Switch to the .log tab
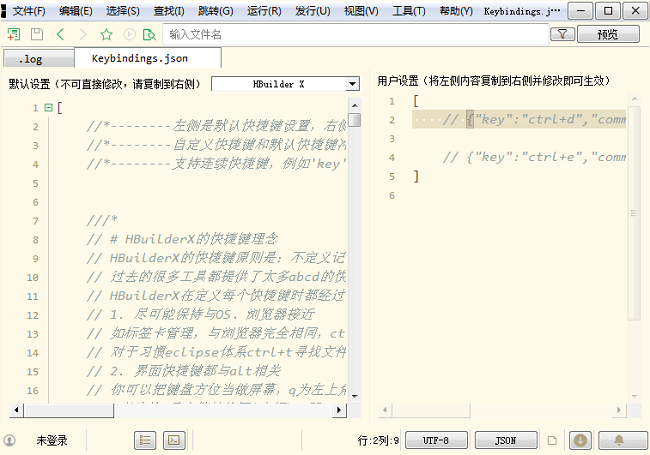The image size is (650, 455). tap(39, 59)
